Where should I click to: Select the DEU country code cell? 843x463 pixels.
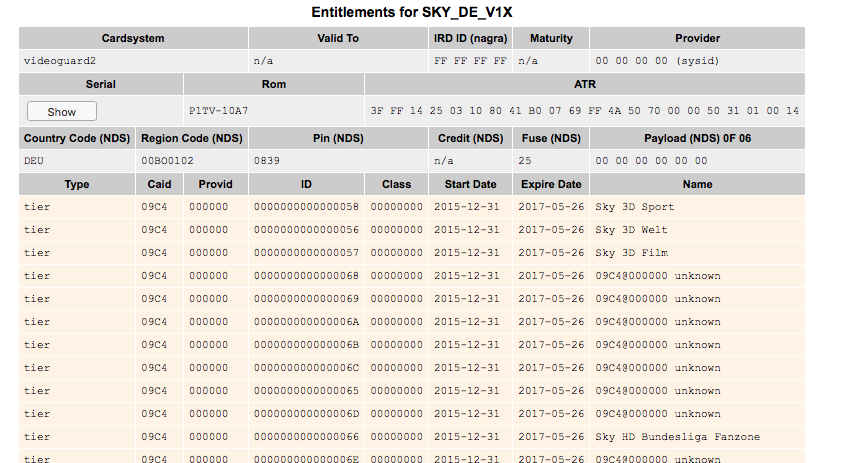click(35, 160)
